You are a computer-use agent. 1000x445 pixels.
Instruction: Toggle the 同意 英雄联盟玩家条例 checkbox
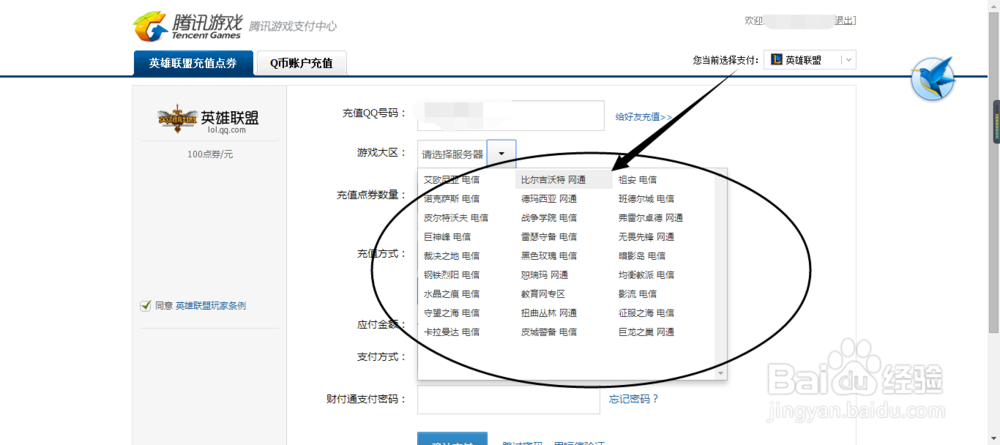(x=145, y=306)
